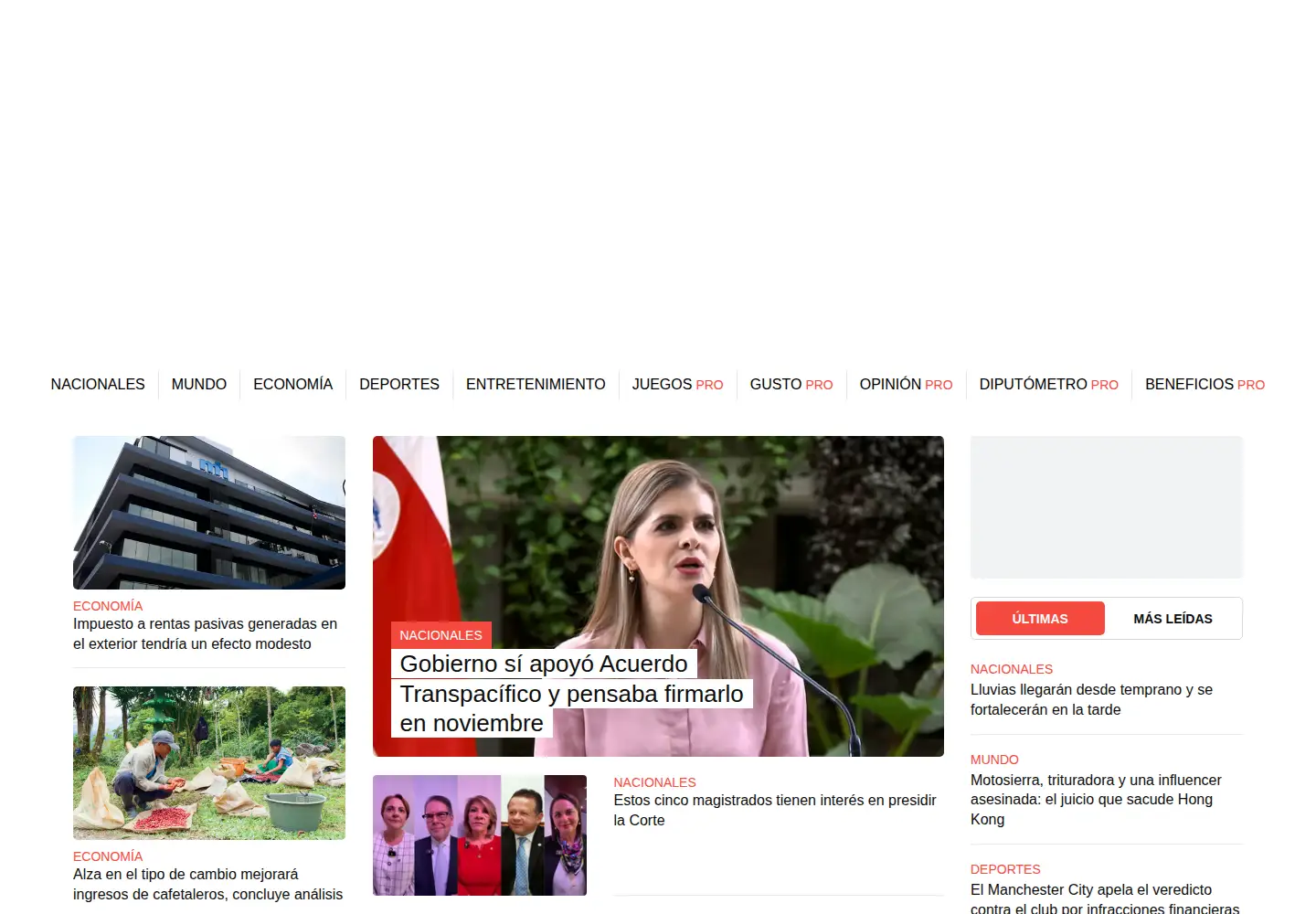
Task: Go to the MUNDO section
Action: coord(199,385)
